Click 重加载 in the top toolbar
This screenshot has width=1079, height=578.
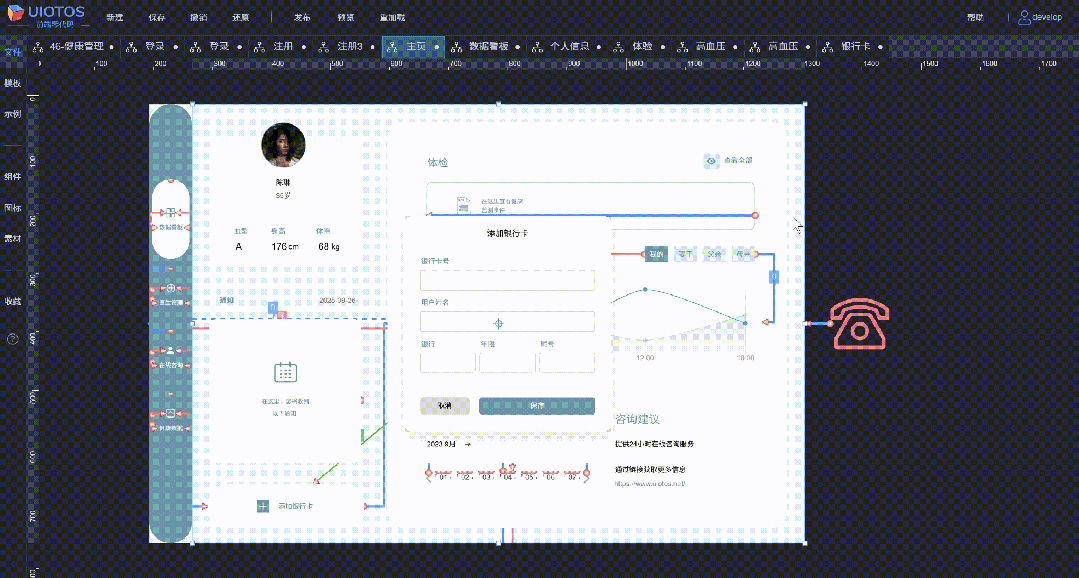pos(392,17)
